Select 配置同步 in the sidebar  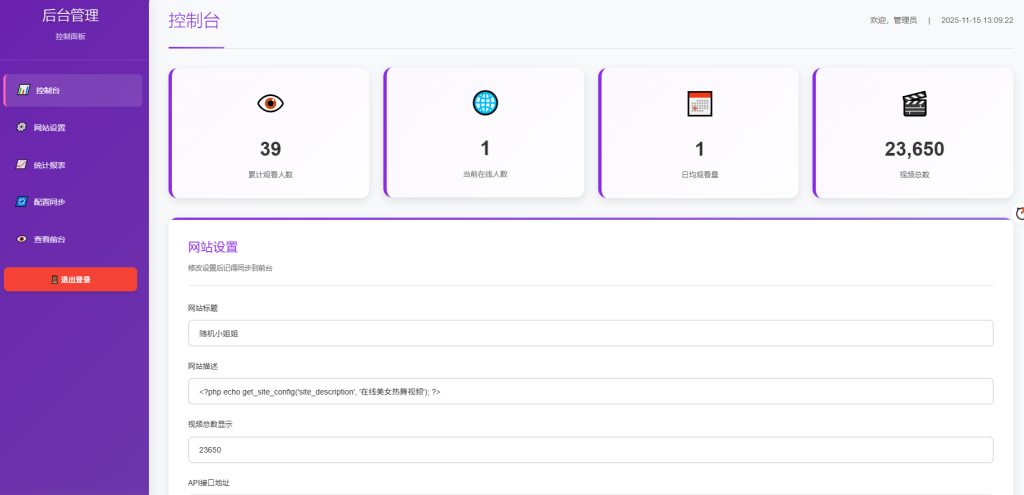pyautogui.click(x=50, y=201)
